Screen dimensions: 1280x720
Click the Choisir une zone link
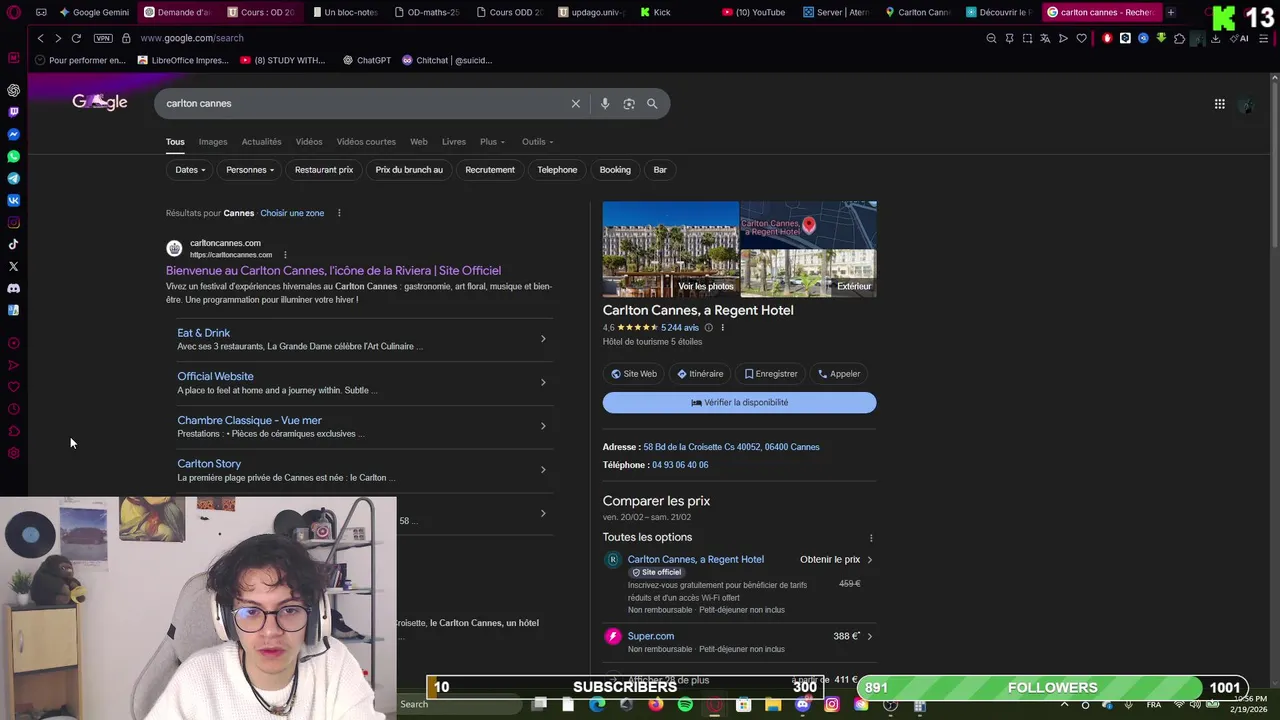[x=292, y=213]
